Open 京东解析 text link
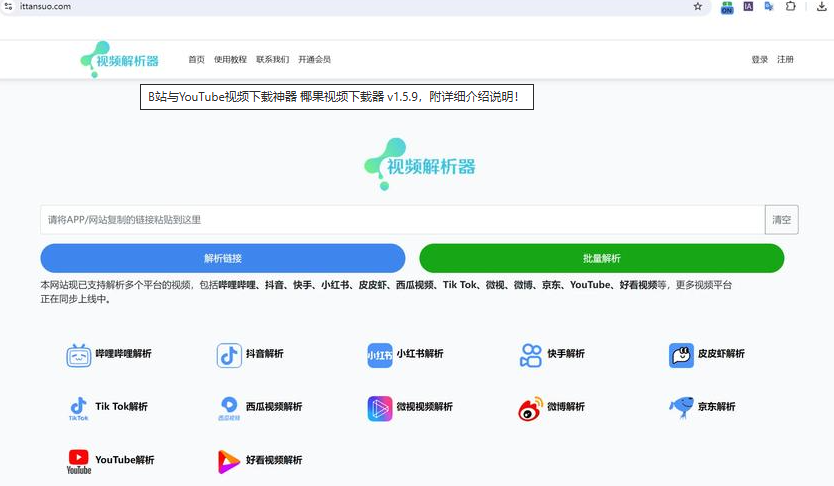 click(716, 407)
